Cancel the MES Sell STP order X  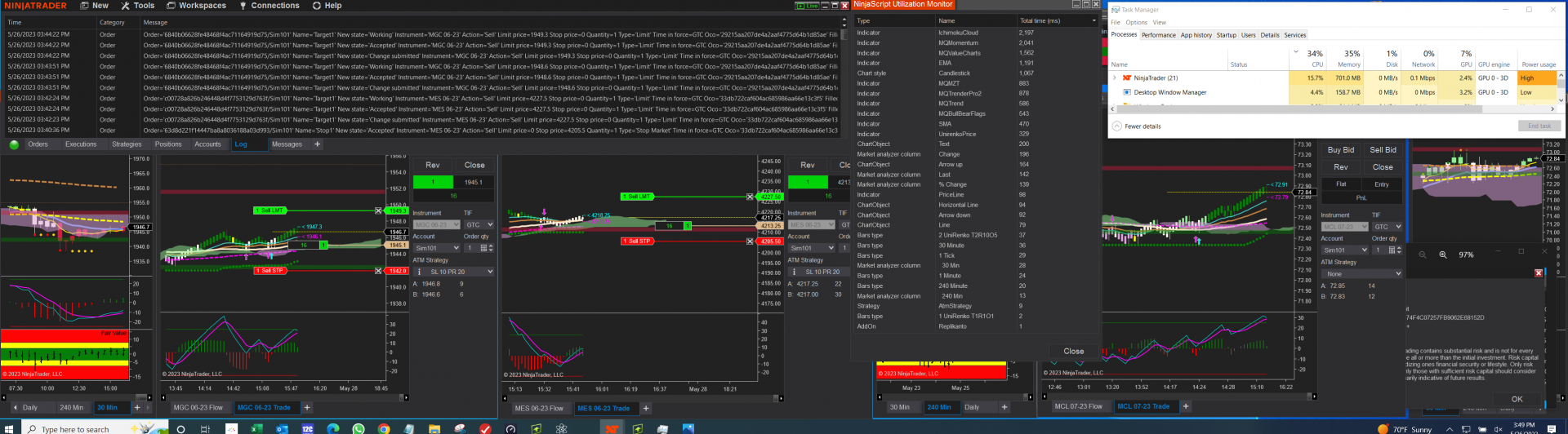749,241
